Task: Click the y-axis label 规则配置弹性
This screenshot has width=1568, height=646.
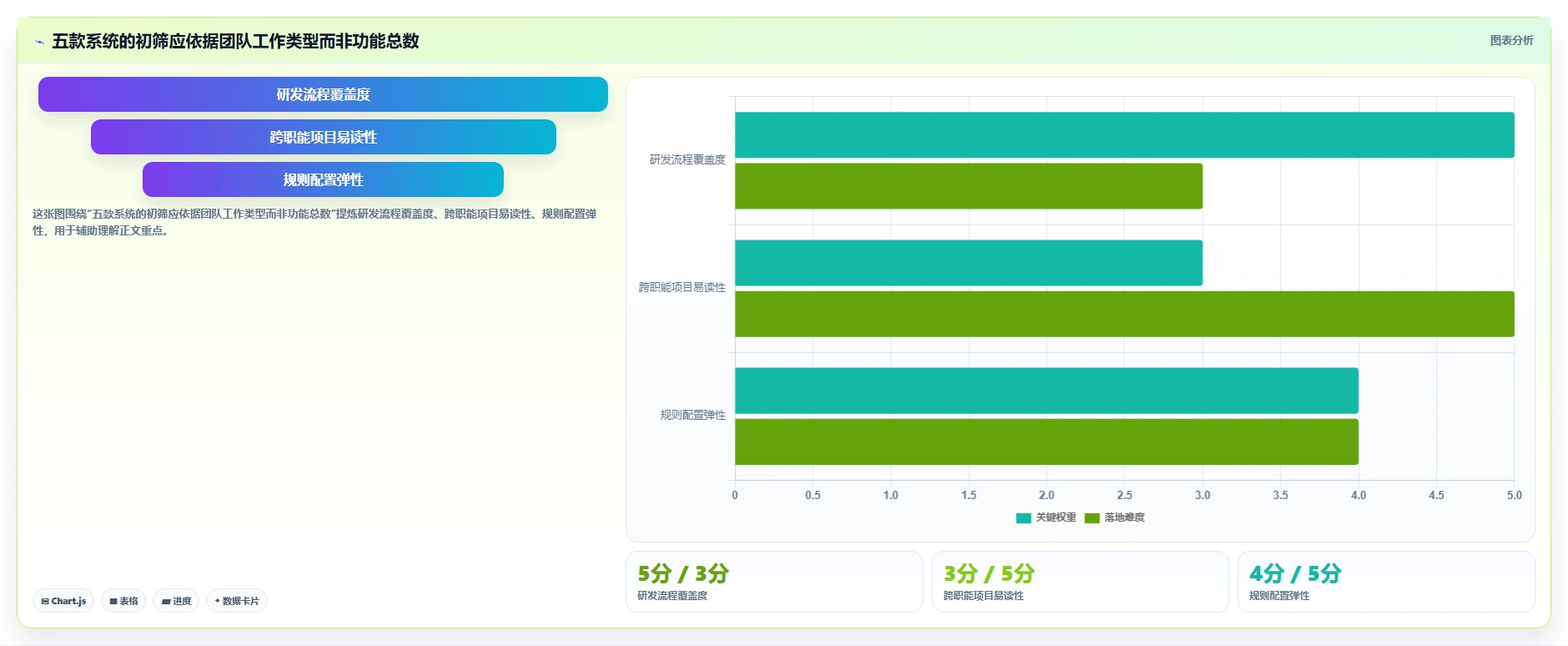Action: (693, 415)
